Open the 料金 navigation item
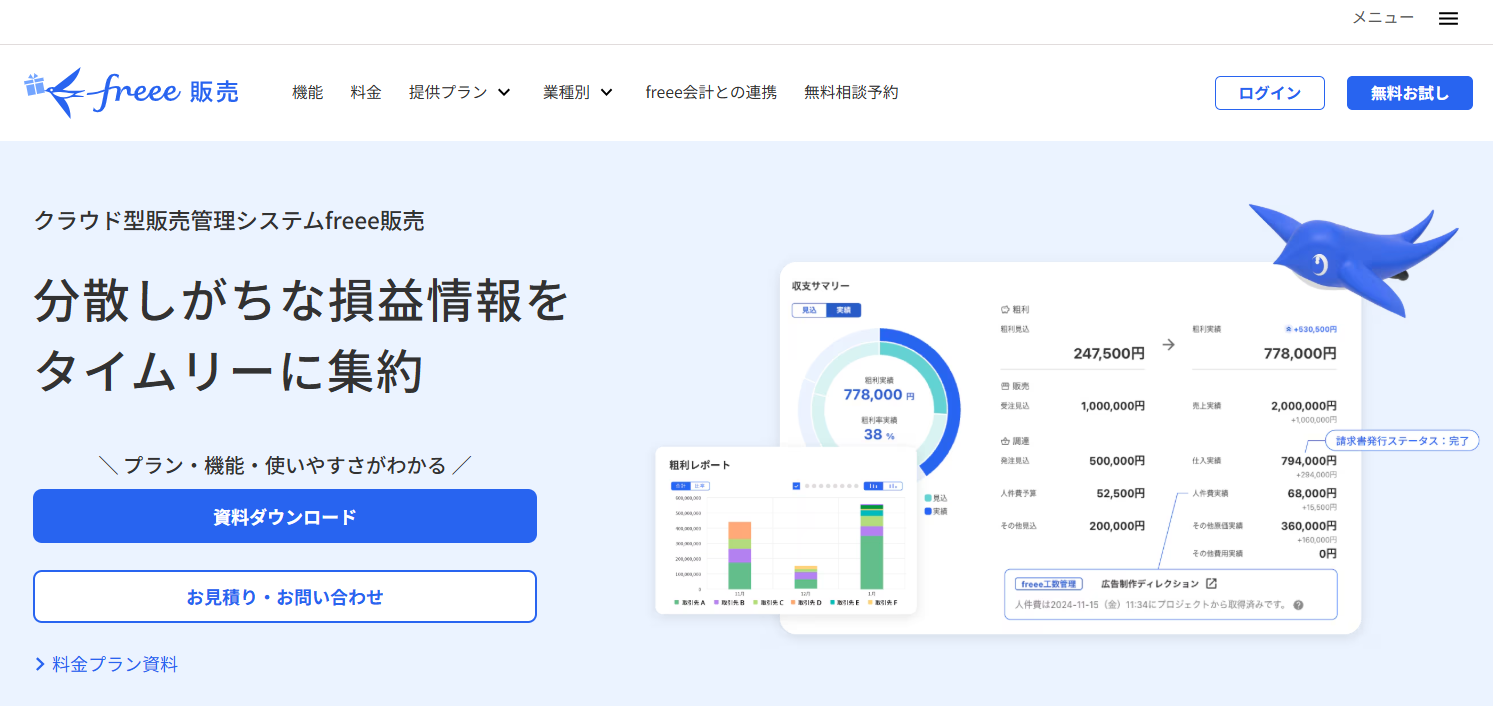 click(366, 92)
